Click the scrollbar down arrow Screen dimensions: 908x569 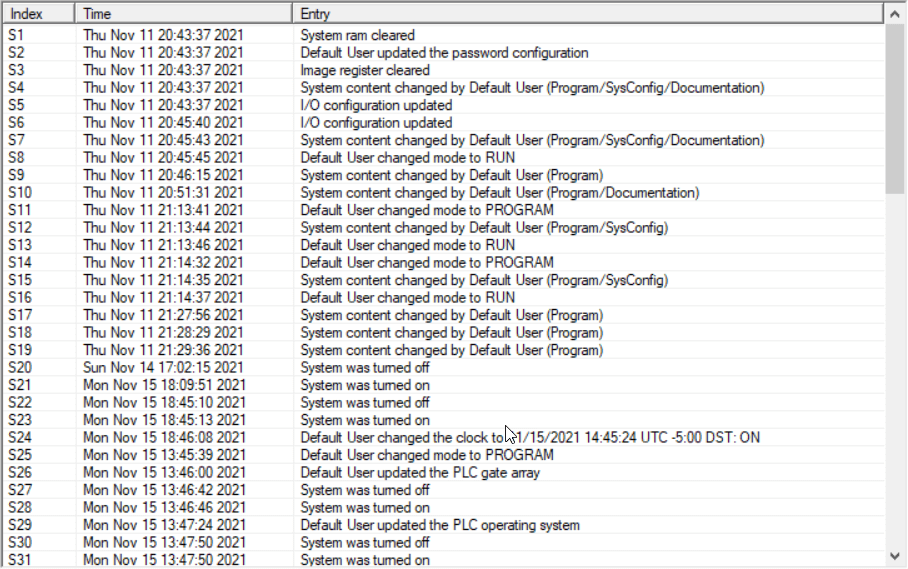[893, 555]
